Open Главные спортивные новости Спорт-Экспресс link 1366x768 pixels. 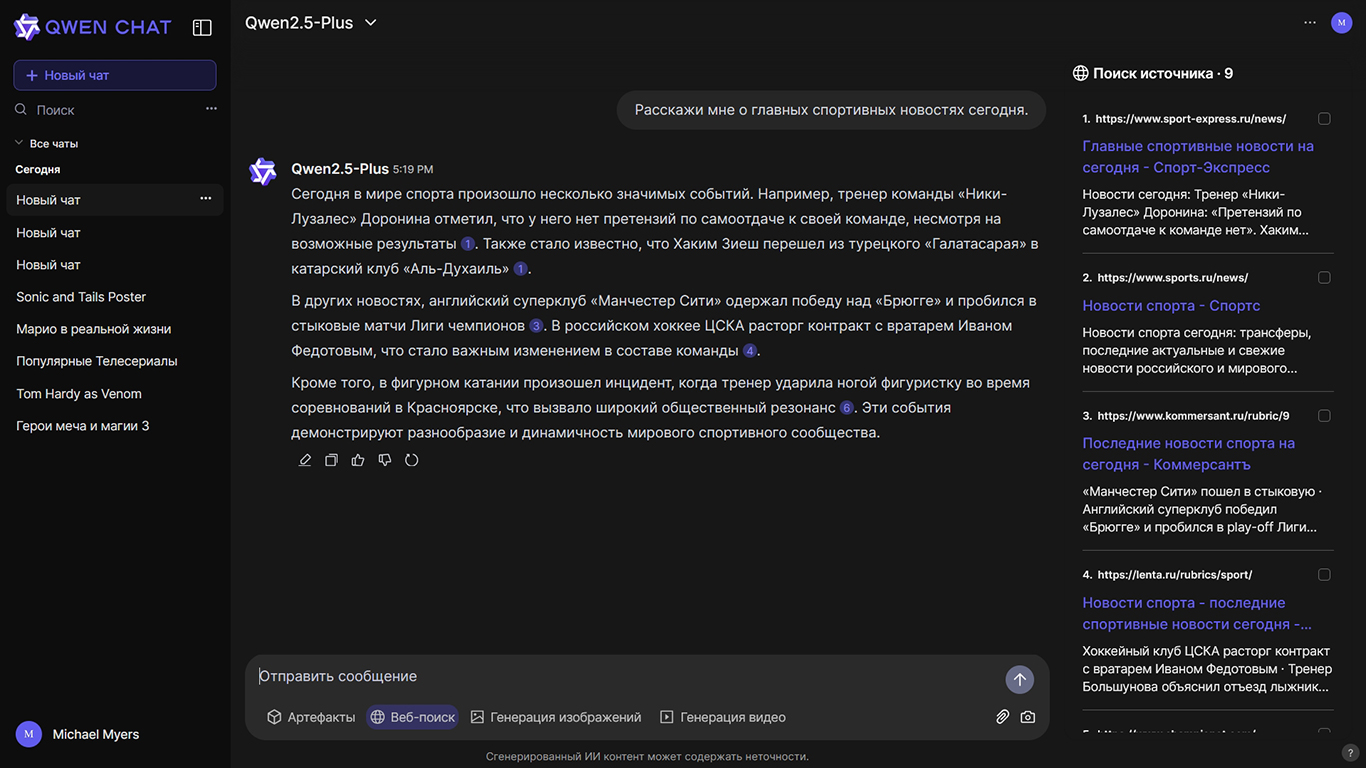click(x=1198, y=157)
